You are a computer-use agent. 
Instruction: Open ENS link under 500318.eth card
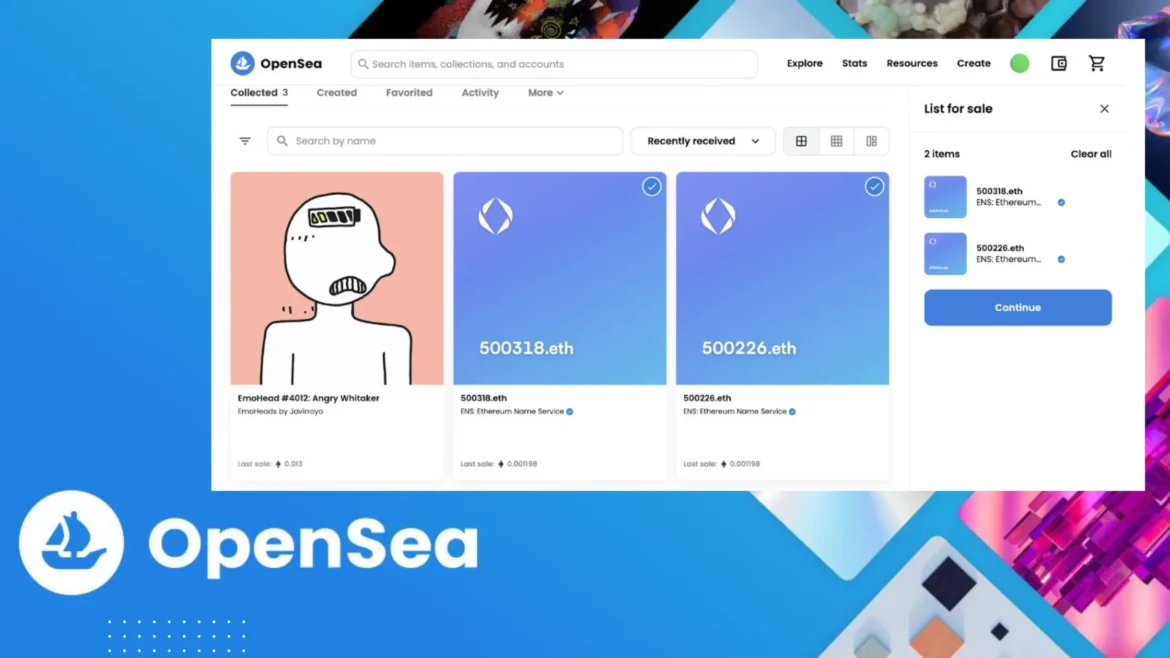click(512, 412)
